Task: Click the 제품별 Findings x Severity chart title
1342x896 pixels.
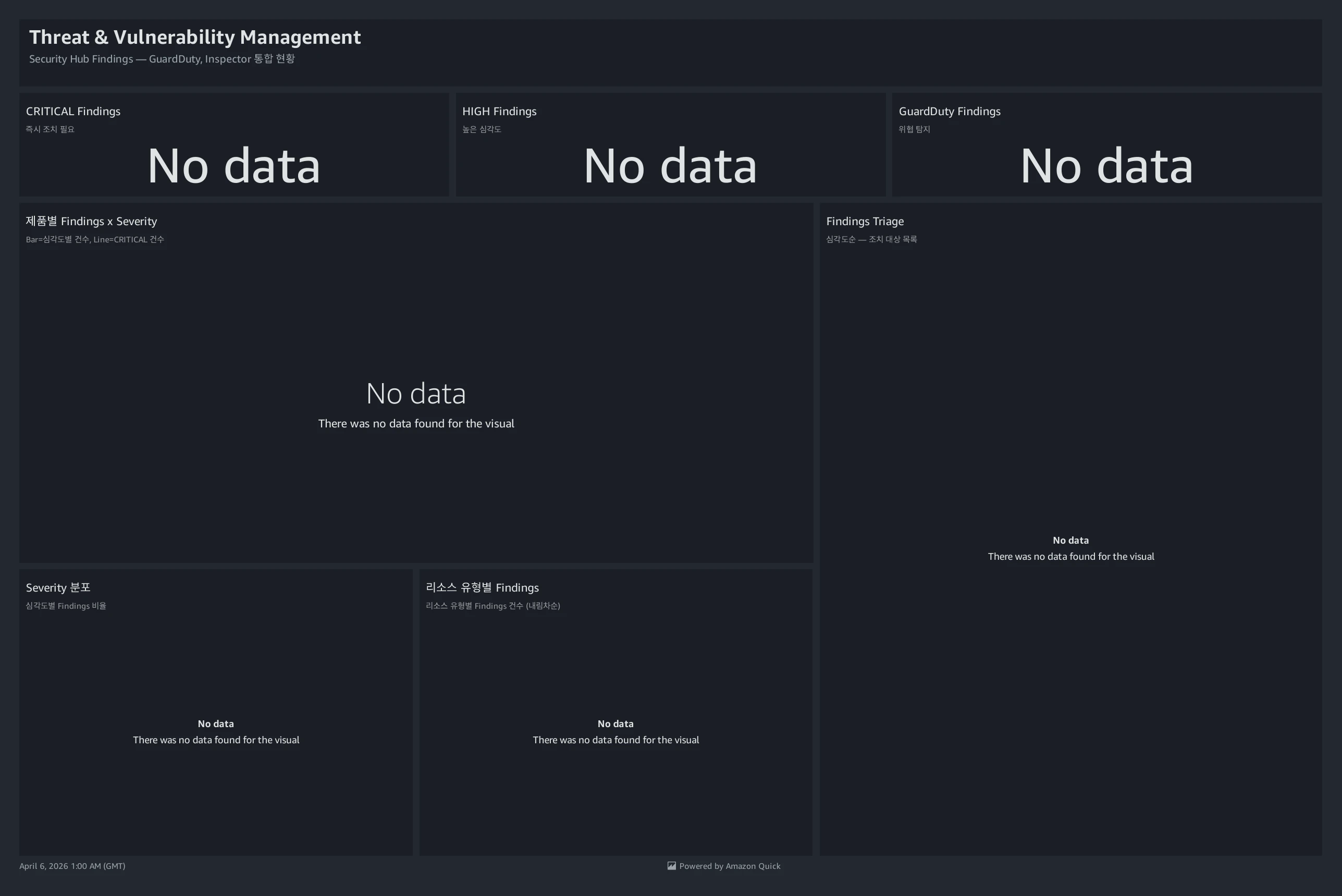Action: click(91, 221)
